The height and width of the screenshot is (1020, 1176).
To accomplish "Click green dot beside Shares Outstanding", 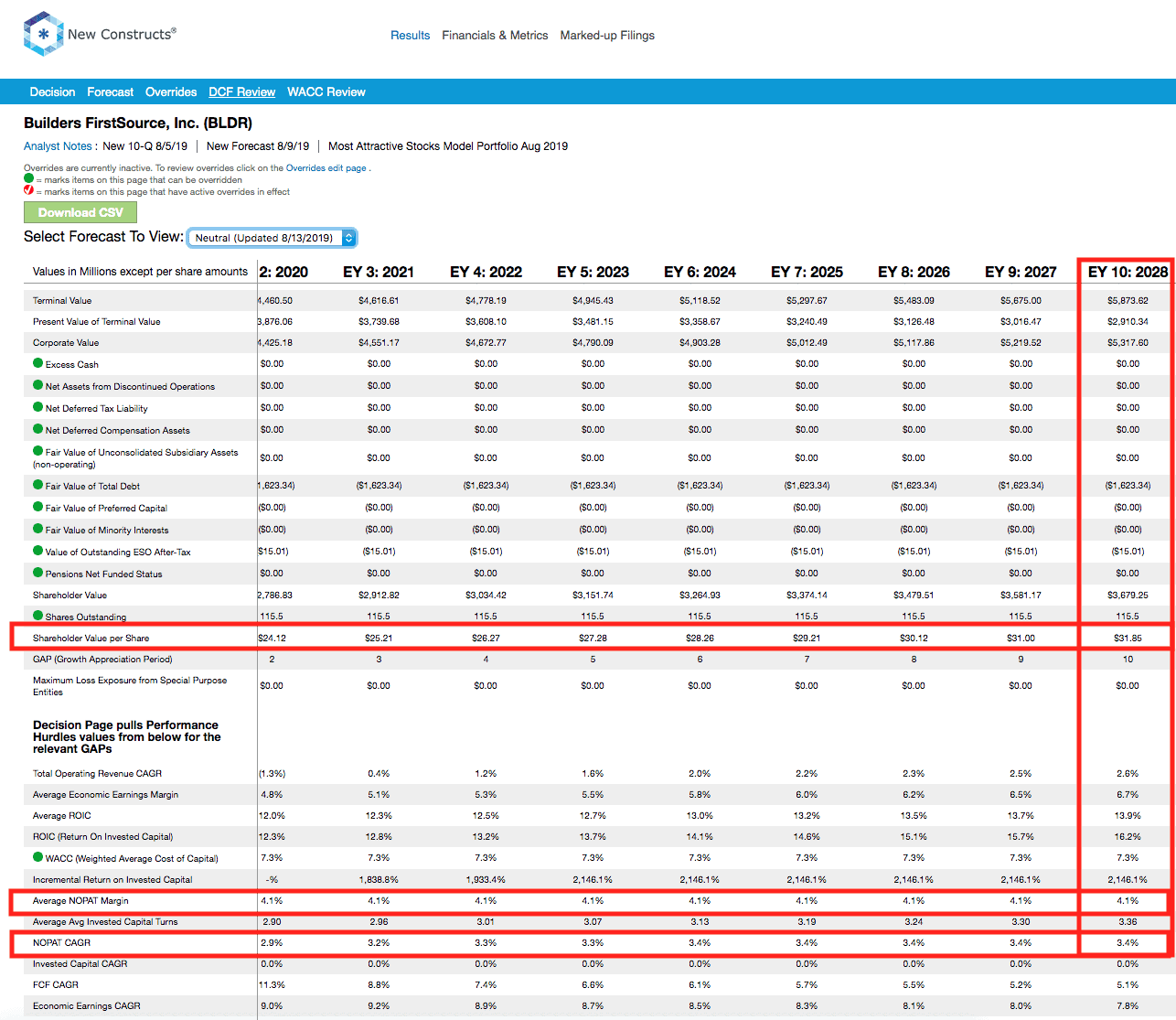I will (x=38, y=616).
